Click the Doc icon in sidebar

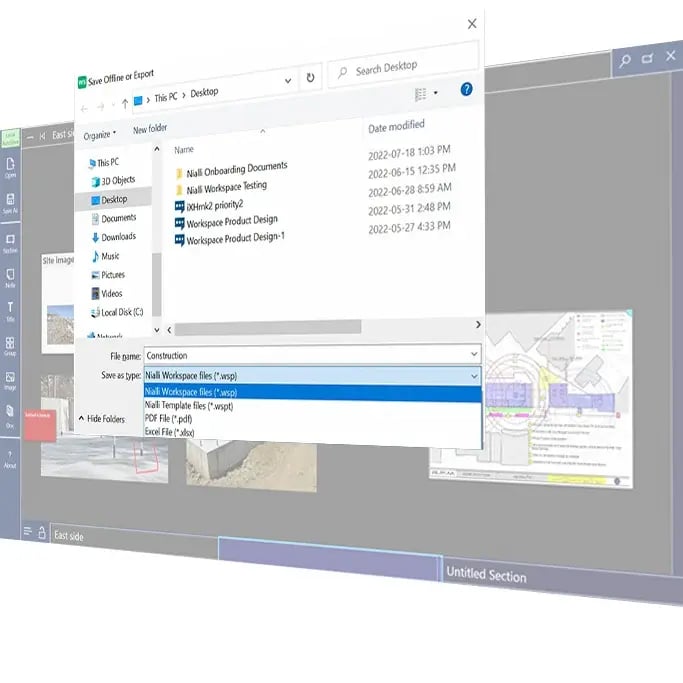click(10, 416)
